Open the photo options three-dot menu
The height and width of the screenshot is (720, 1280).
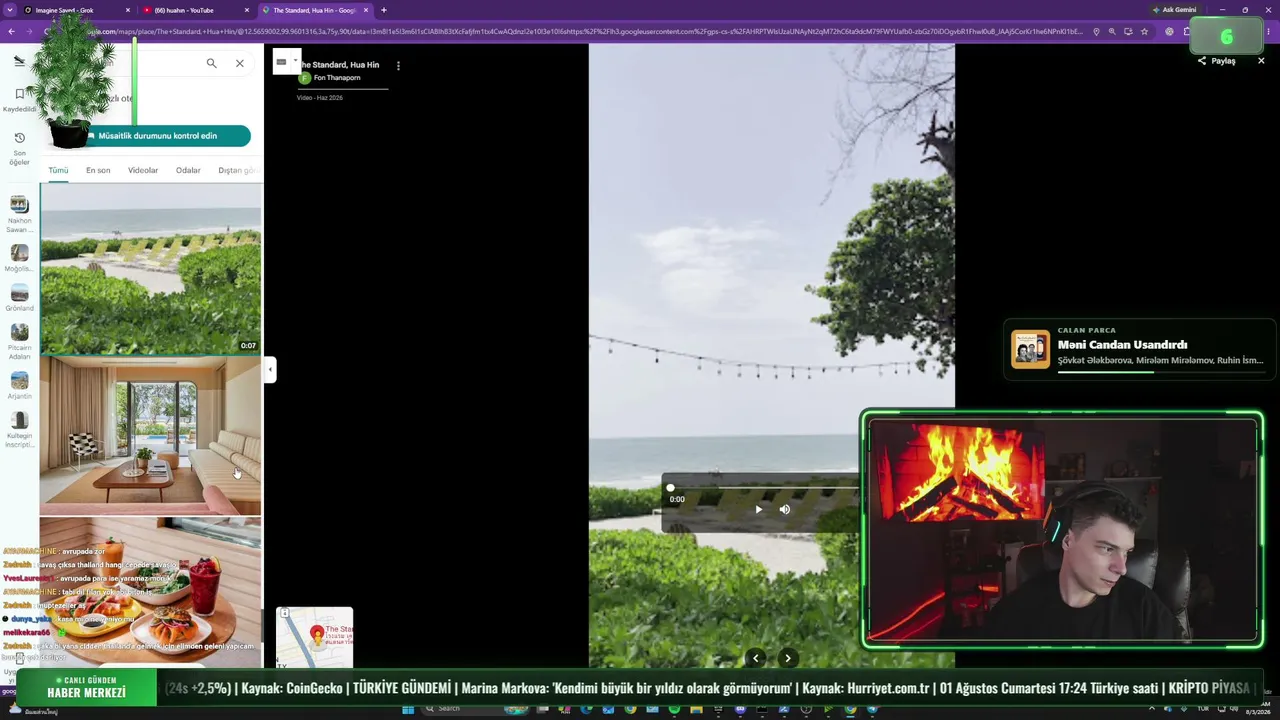click(398, 66)
